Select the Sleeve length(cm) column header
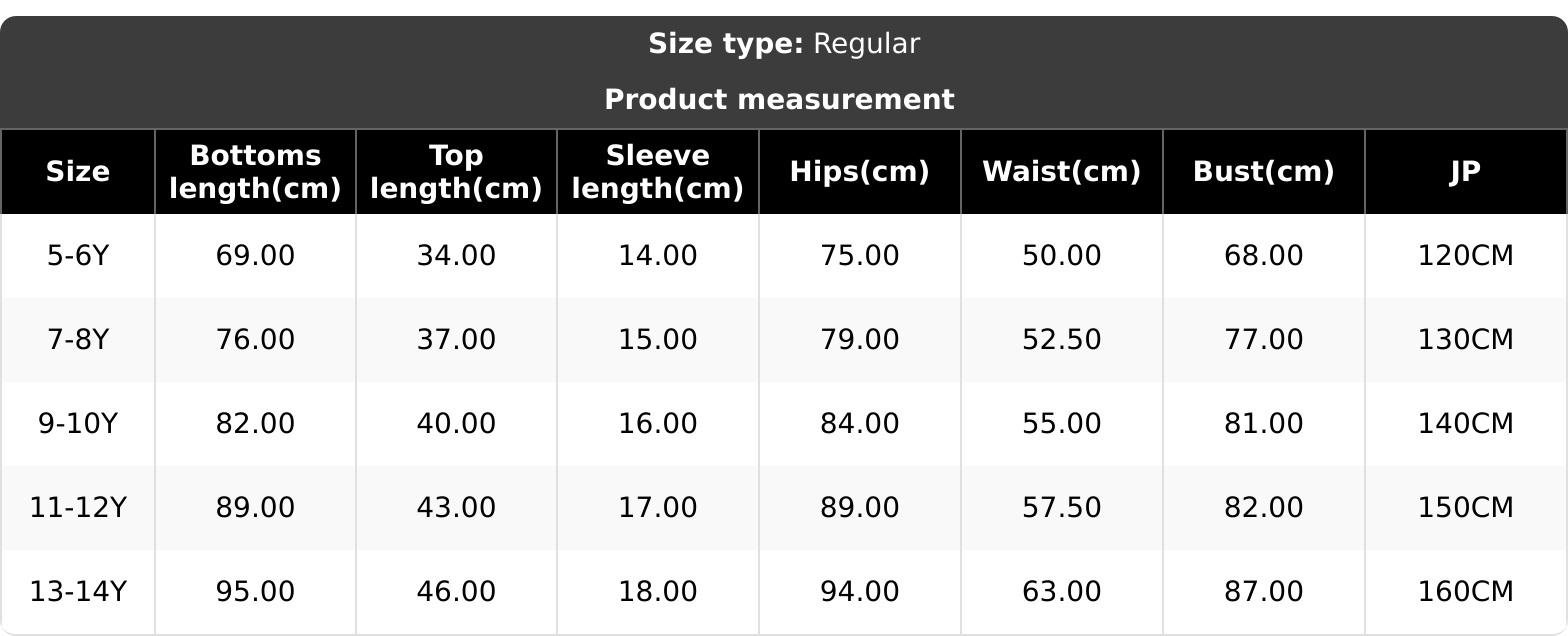The width and height of the screenshot is (1568, 636). click(658, 172)
